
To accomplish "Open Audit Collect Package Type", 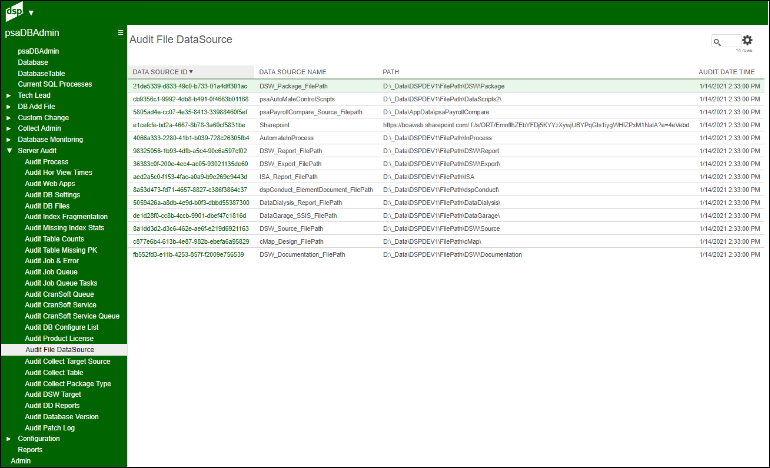I will [68, 384].
